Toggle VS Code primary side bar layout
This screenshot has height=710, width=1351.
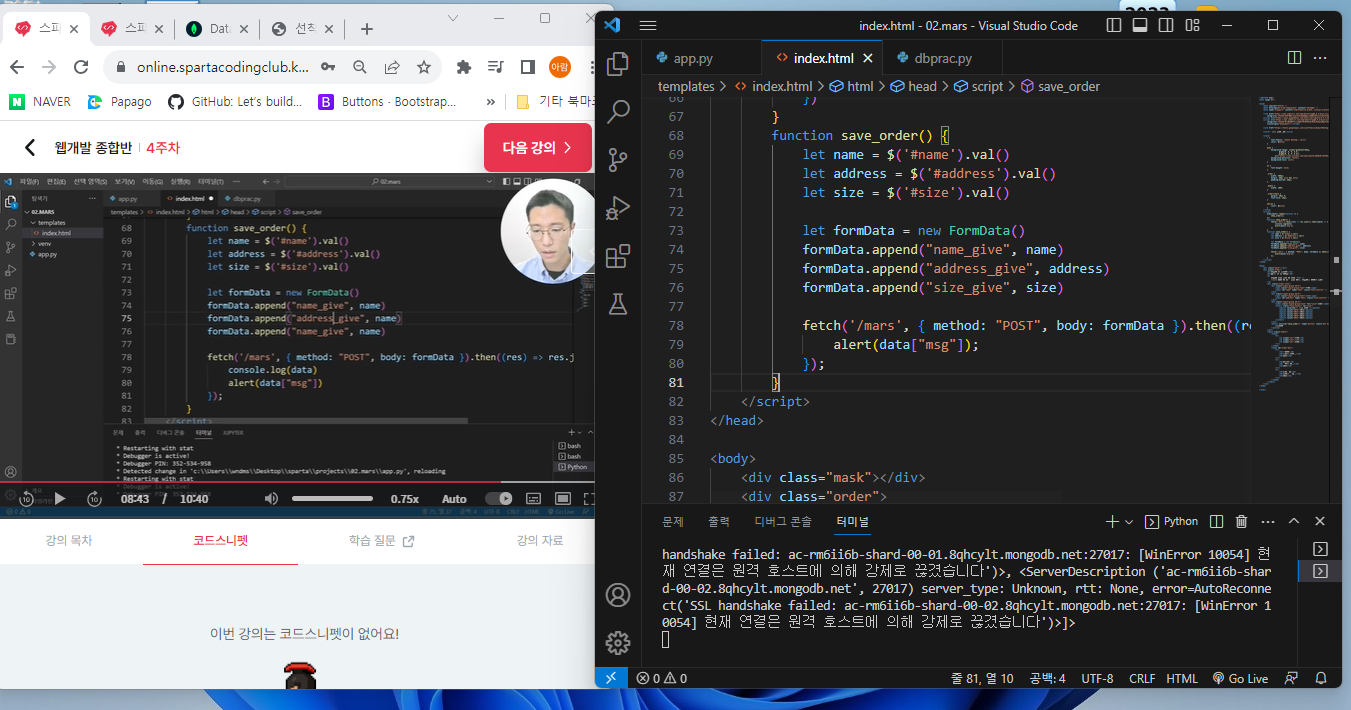point(1115,25)
